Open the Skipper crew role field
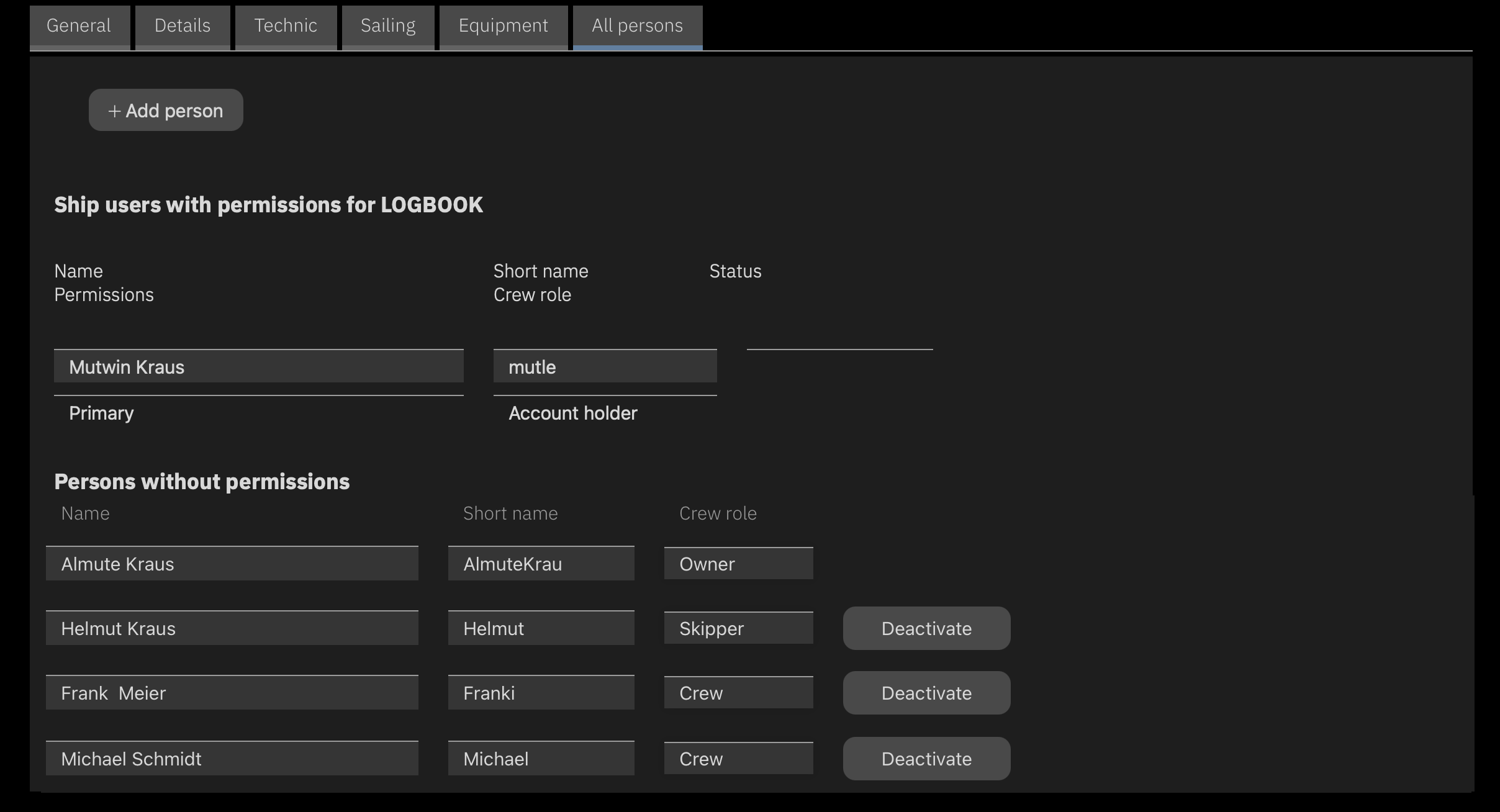This screenshot has width=1500, height=812. [x=739, y=628]
